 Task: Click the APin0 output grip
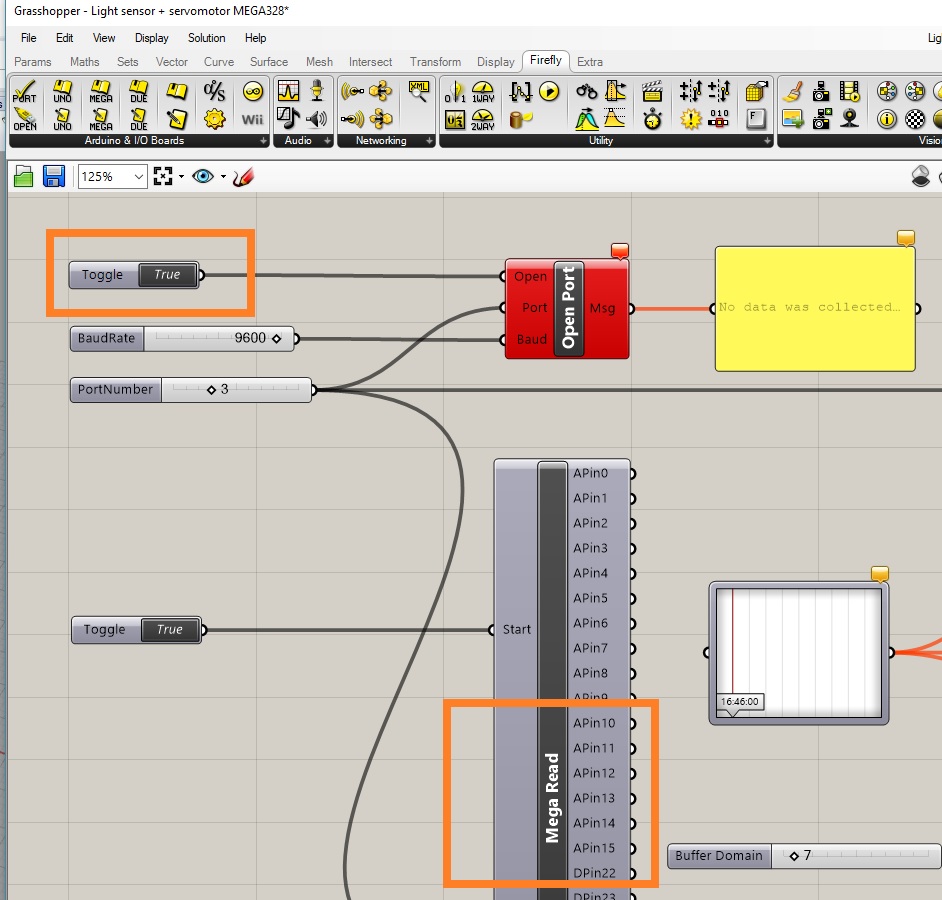pyautogui.click(x=633, y=473)
